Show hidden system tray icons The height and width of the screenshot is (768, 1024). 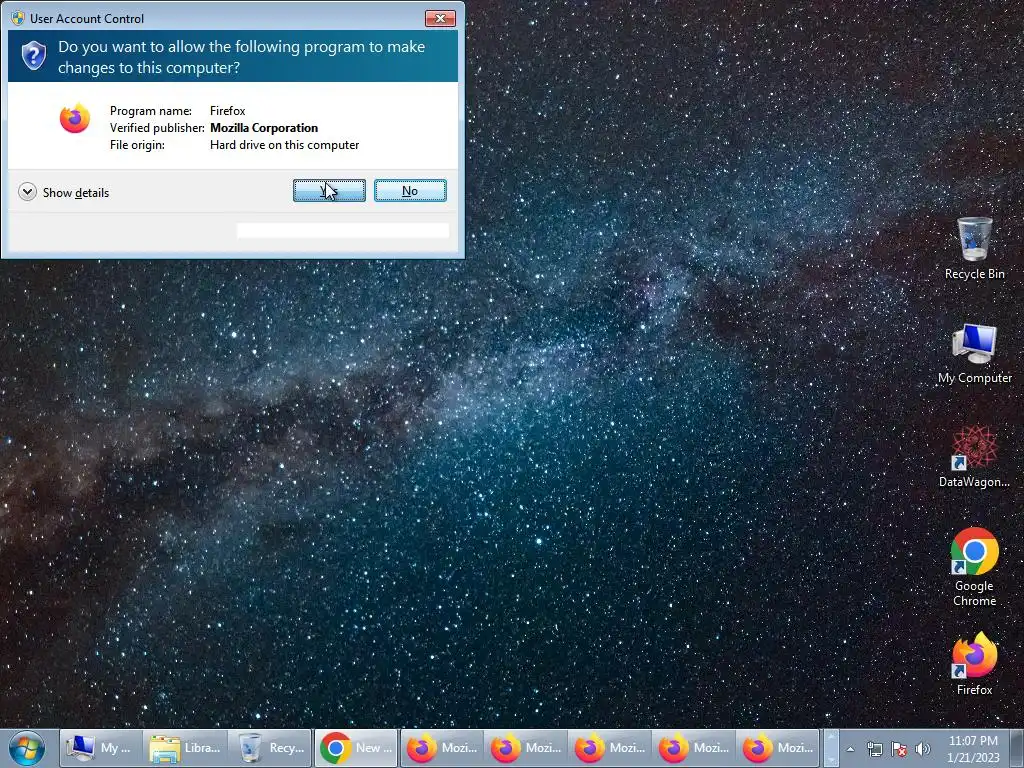(x=850, y=749)
